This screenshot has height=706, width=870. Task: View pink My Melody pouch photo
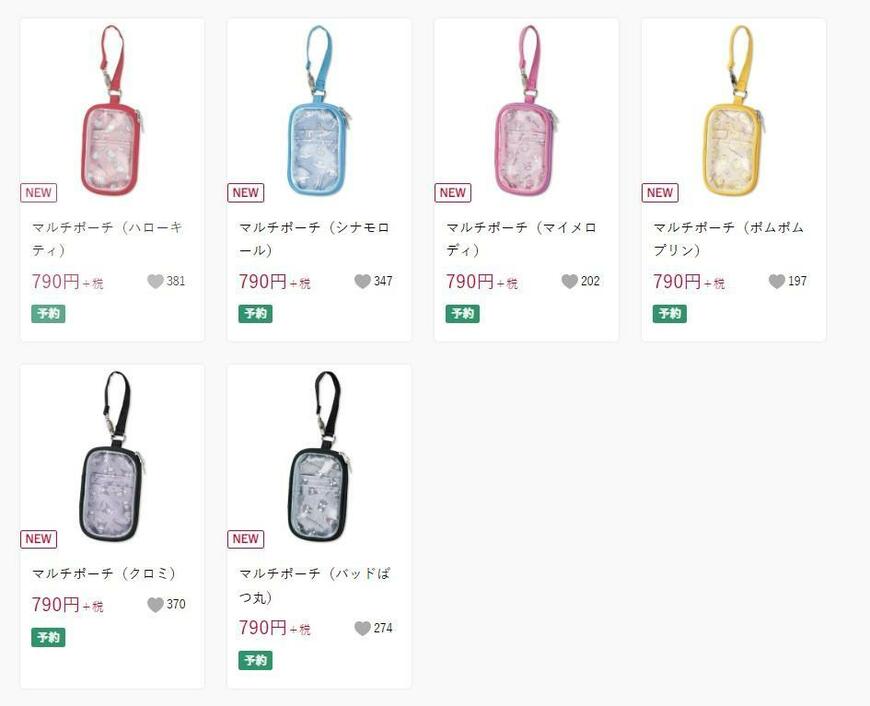[527, 110]
